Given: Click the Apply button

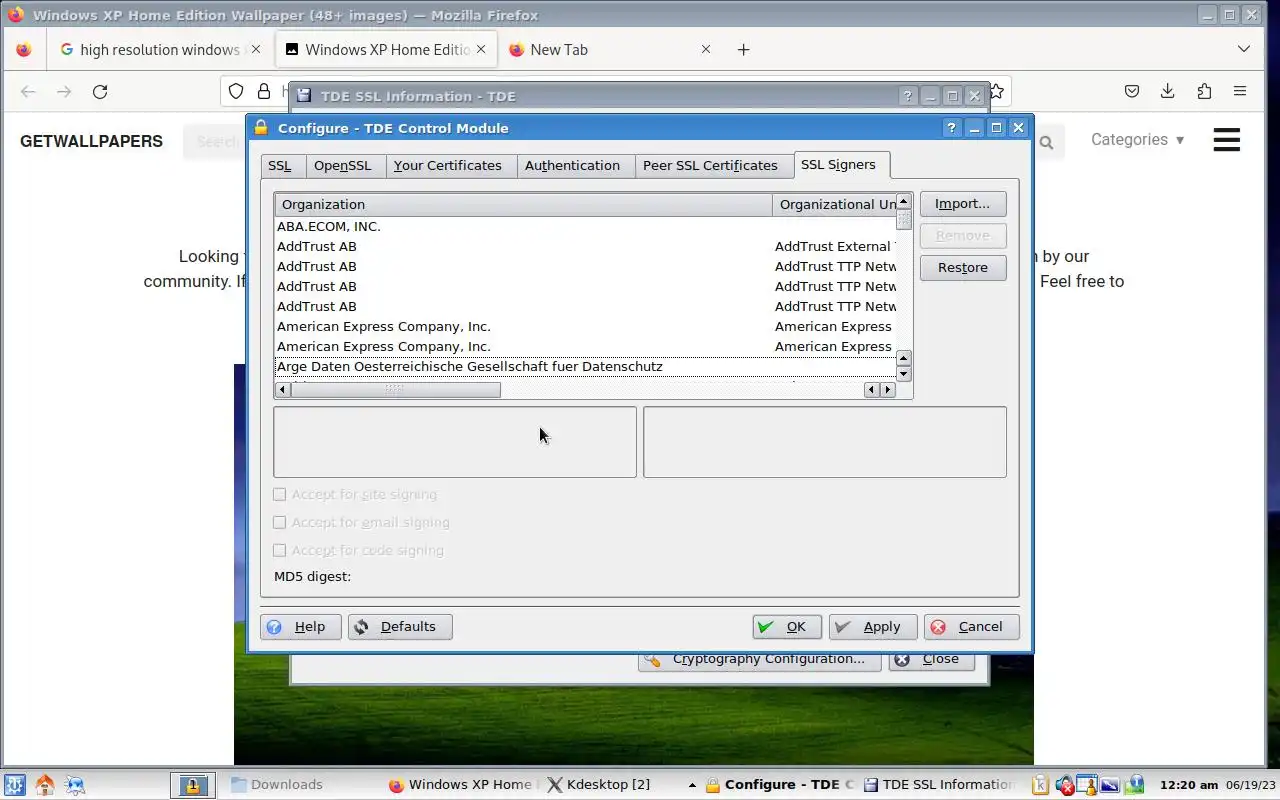Looking at the screenshot, I should [x=872, y=627].
